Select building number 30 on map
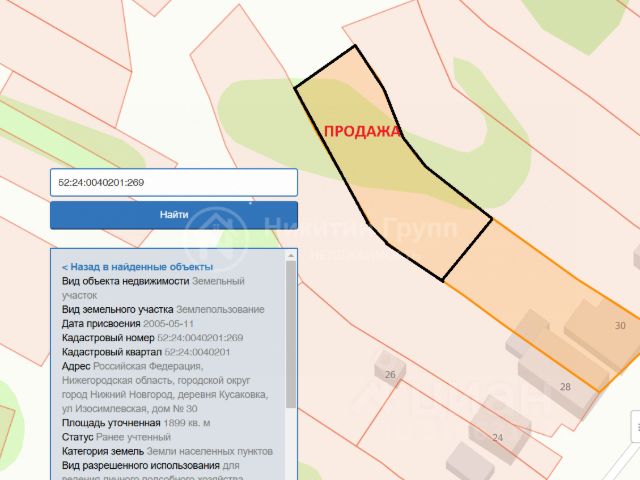The height and width of the screenshot is (480, 640). 620,325
